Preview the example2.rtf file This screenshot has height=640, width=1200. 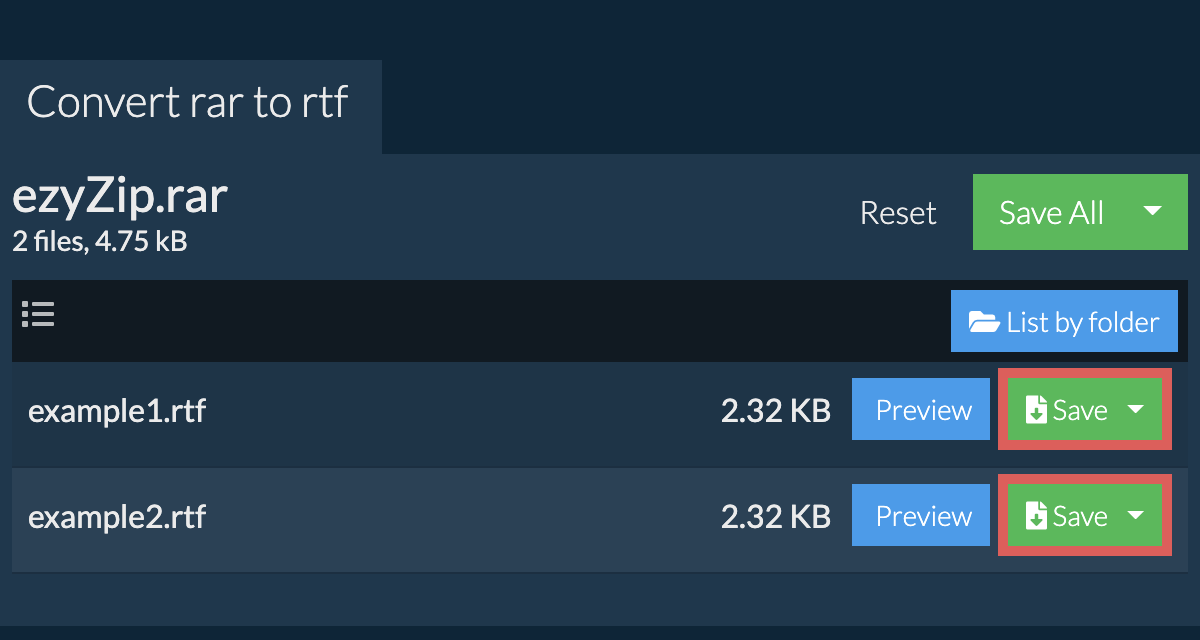(923, 516)
